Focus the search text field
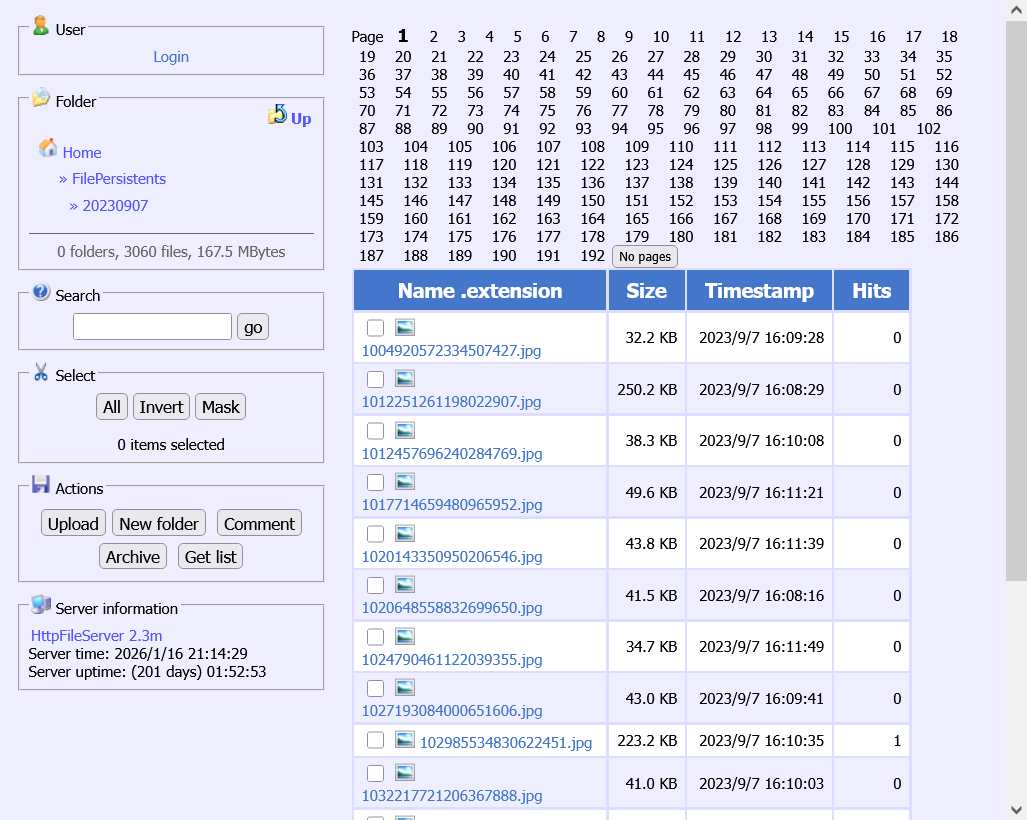Screen dimensions: 1027x820 (x=152, y=327)
